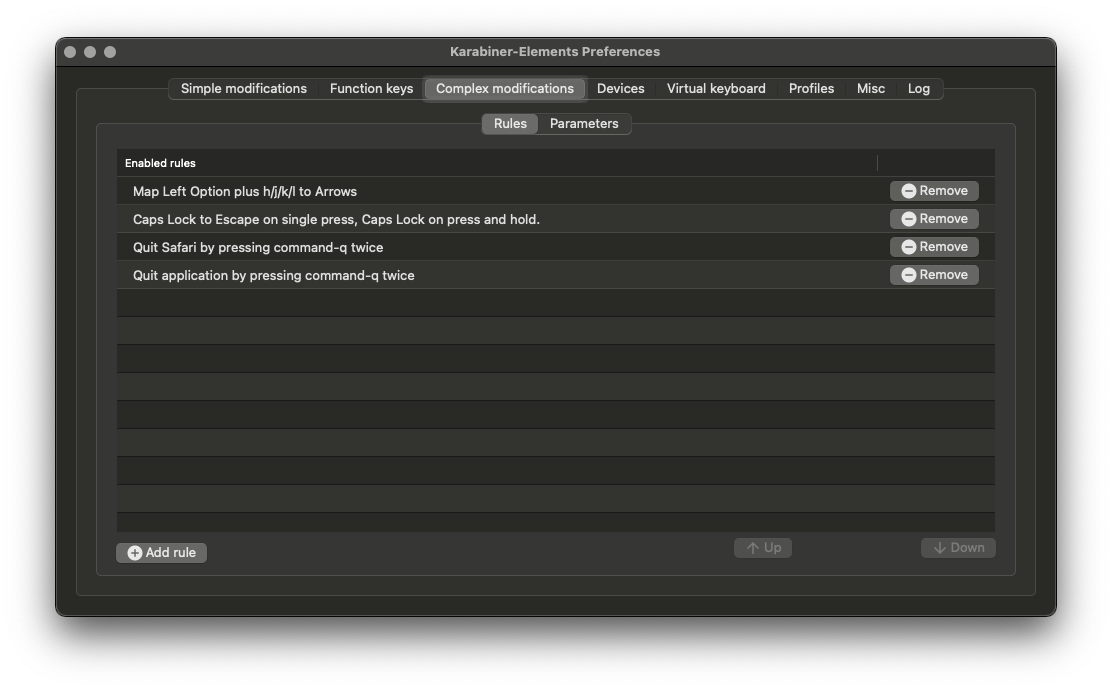Select rule 'Quit application by pressing command-q twice'
Image resolution: width=1112 pixels, height=690 pixels.
tap(556, 275)
